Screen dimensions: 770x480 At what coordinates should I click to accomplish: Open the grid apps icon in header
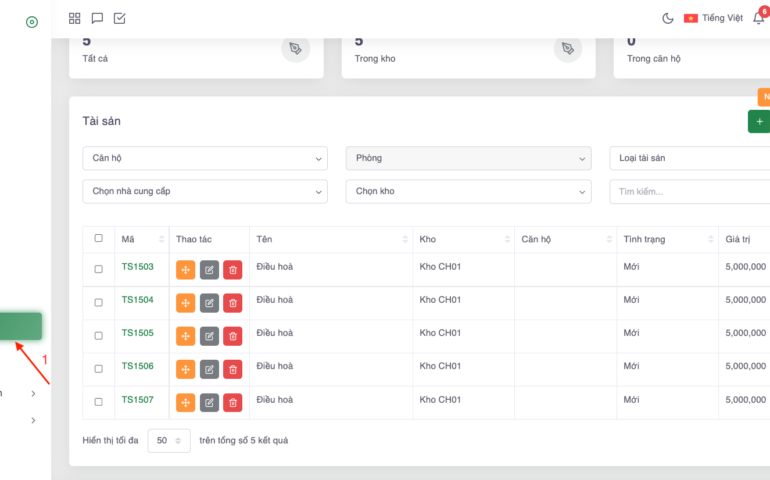tap(75, 18)
